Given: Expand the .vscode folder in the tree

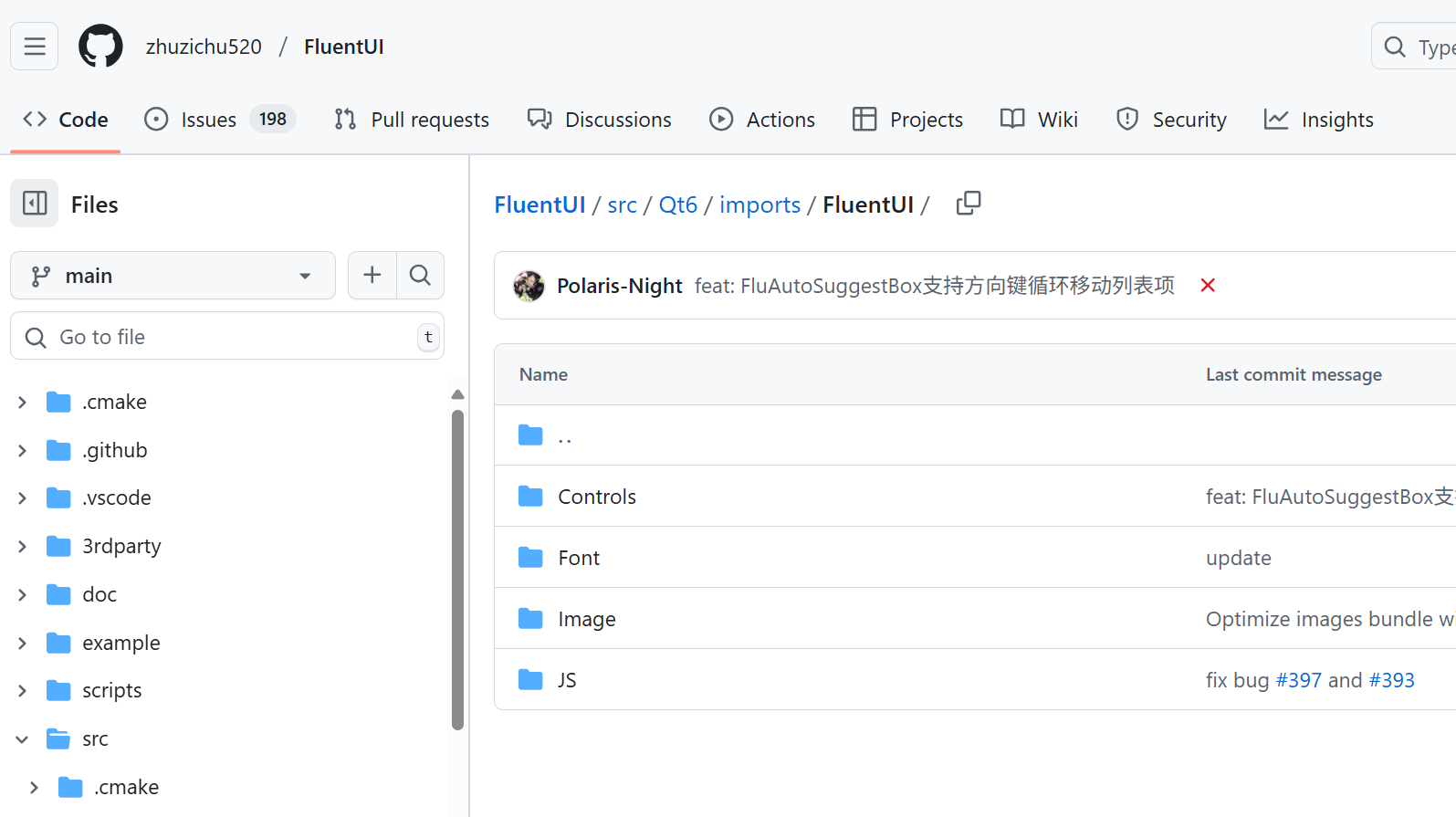Looking at the screenshot, I should pos(23,498).
